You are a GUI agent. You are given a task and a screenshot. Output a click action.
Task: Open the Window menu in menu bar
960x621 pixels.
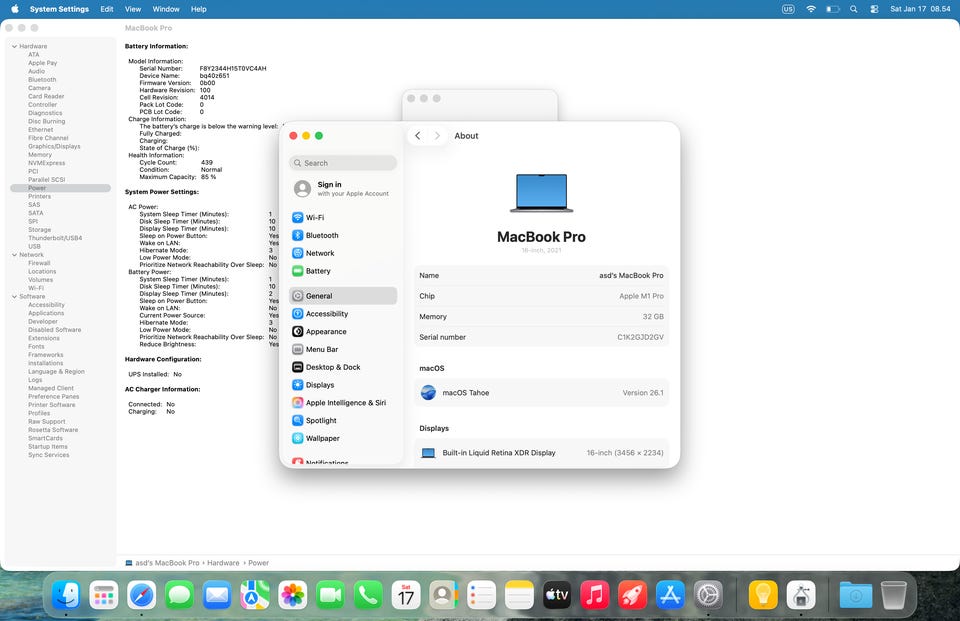[166, 9]
